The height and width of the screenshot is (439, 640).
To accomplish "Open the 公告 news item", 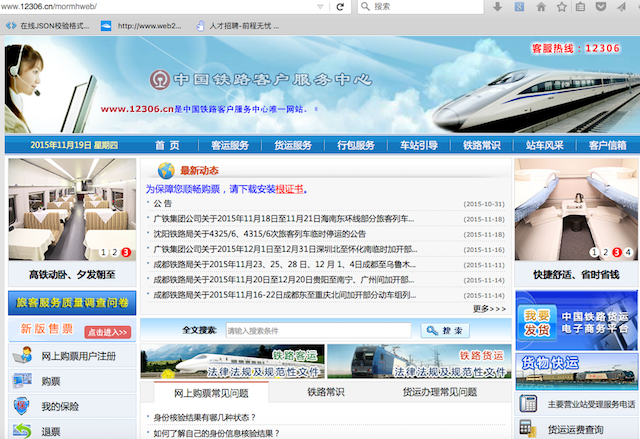I will click(x=162, y=204).
